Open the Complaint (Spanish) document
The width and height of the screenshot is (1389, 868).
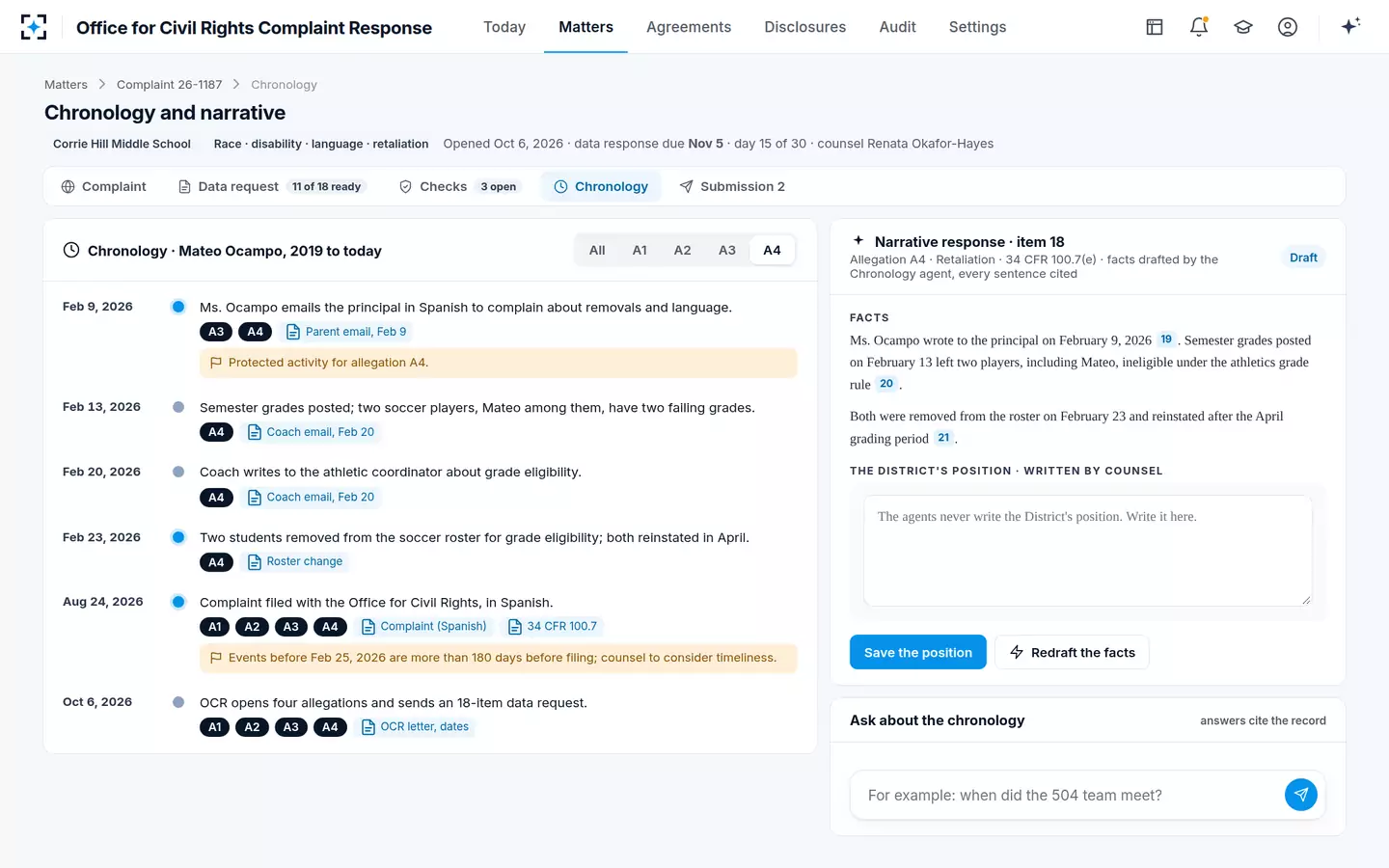pos(424,627)
